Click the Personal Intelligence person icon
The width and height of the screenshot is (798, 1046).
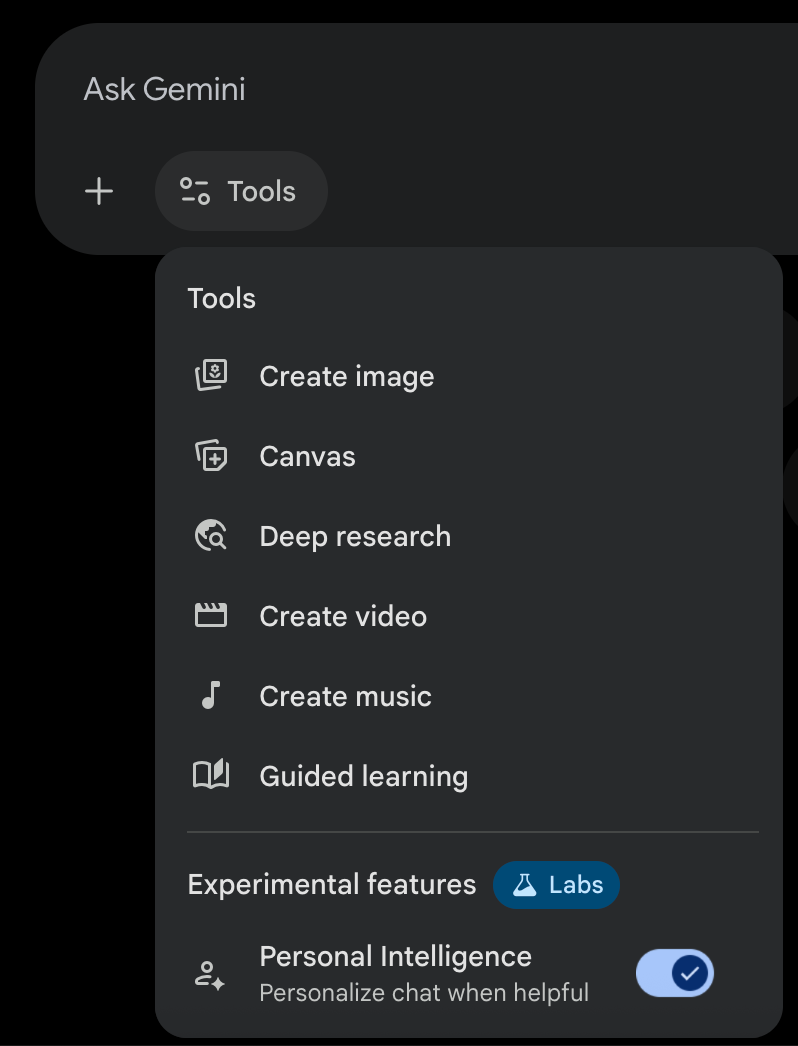pyautogui.click(x=210, y=975)
